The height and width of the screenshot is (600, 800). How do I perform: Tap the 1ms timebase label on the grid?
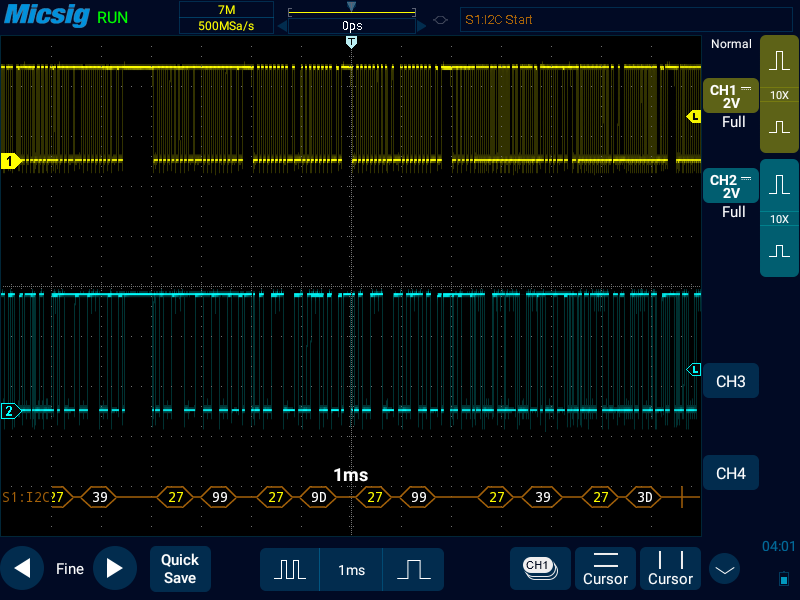[351, 475]
